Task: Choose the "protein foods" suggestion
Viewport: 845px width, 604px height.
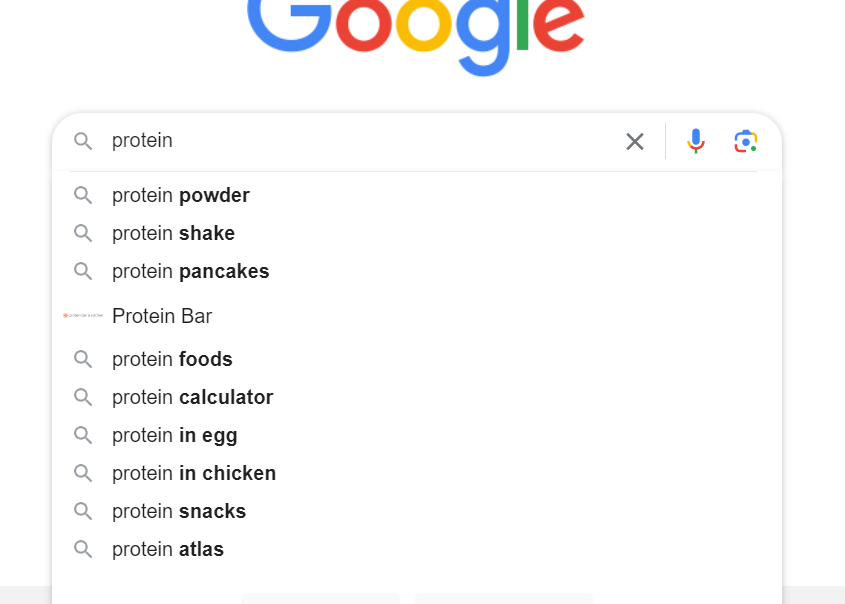Action: (172, 359)
